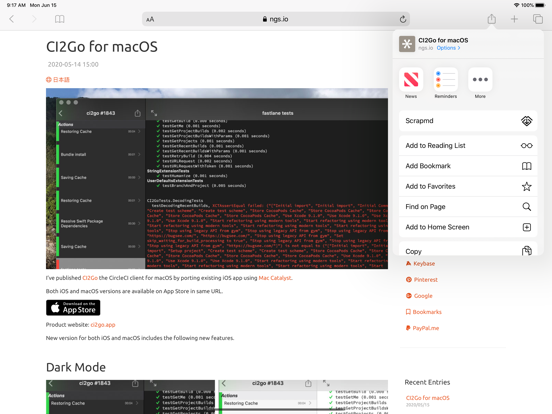552x414 pixels.
Task: Open the main CI2Go dark screenshot image
Action: (x=217, y=178)
